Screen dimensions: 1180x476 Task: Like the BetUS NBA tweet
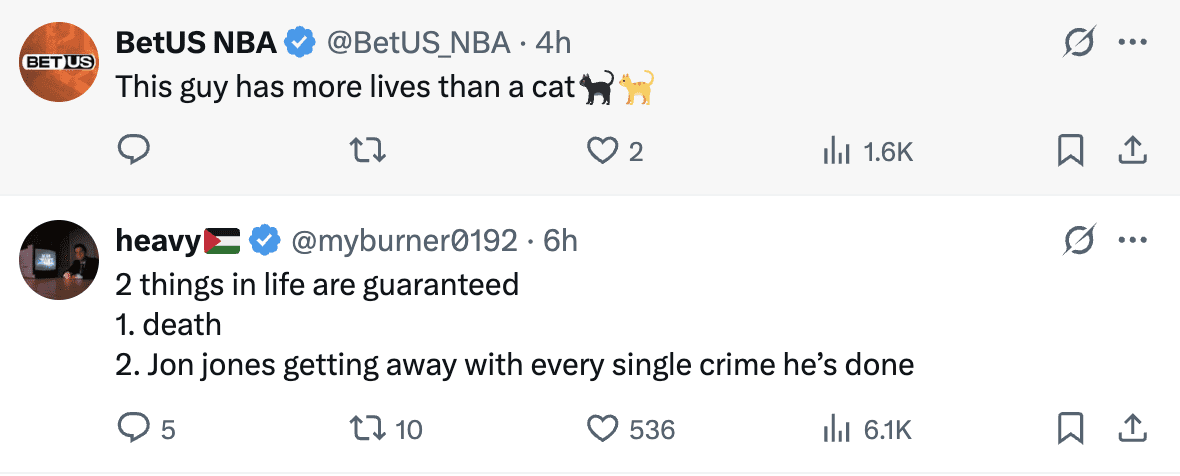pyautogui.click(x=600, y=150)
